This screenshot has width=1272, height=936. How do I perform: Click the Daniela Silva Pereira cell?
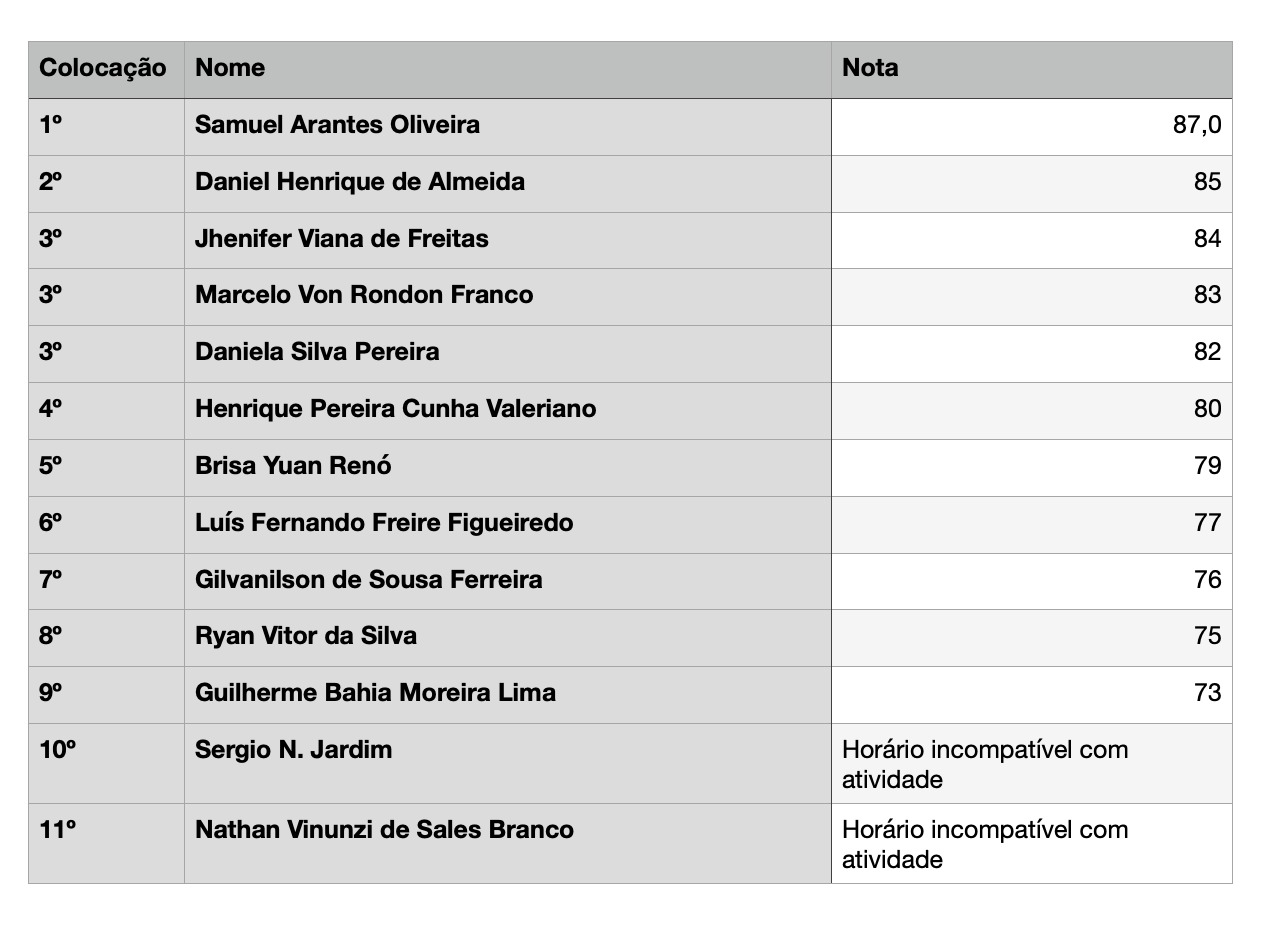pos(317,352)
